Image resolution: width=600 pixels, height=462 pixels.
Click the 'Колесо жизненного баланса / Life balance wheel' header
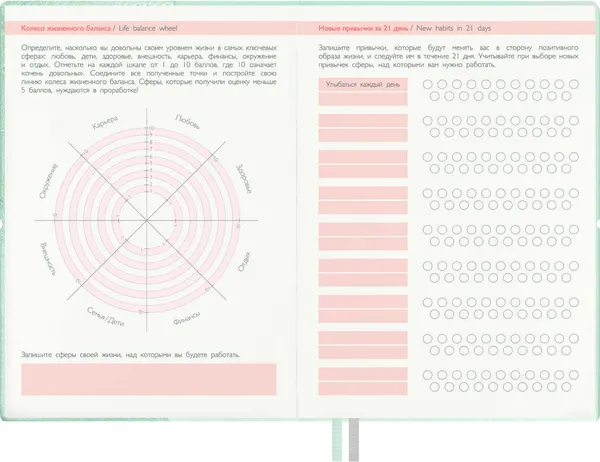click(99, 28)
